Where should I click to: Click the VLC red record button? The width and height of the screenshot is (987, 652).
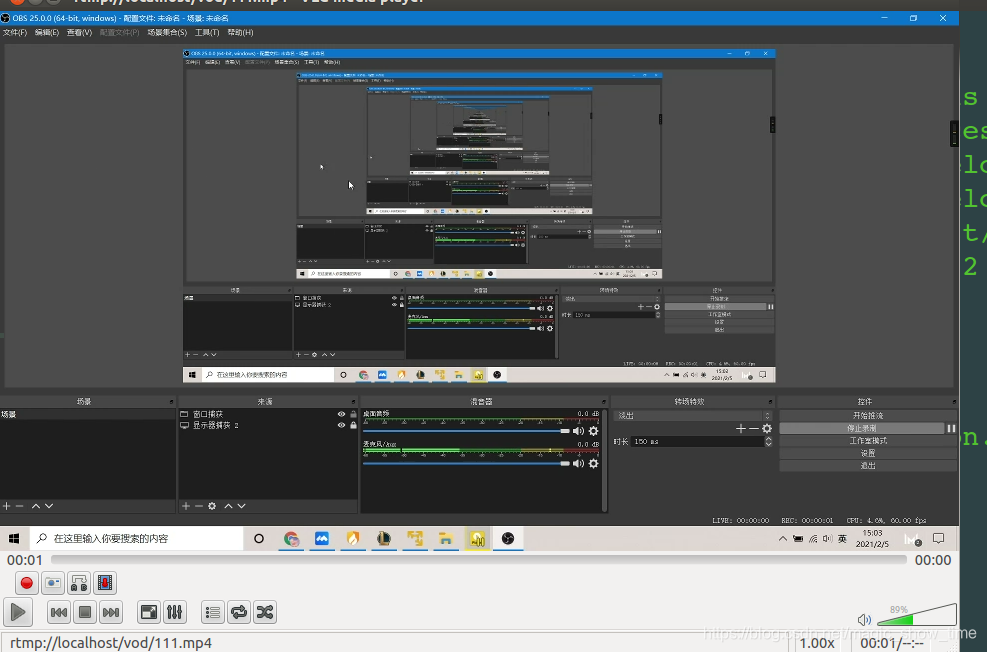click(26, 583)
